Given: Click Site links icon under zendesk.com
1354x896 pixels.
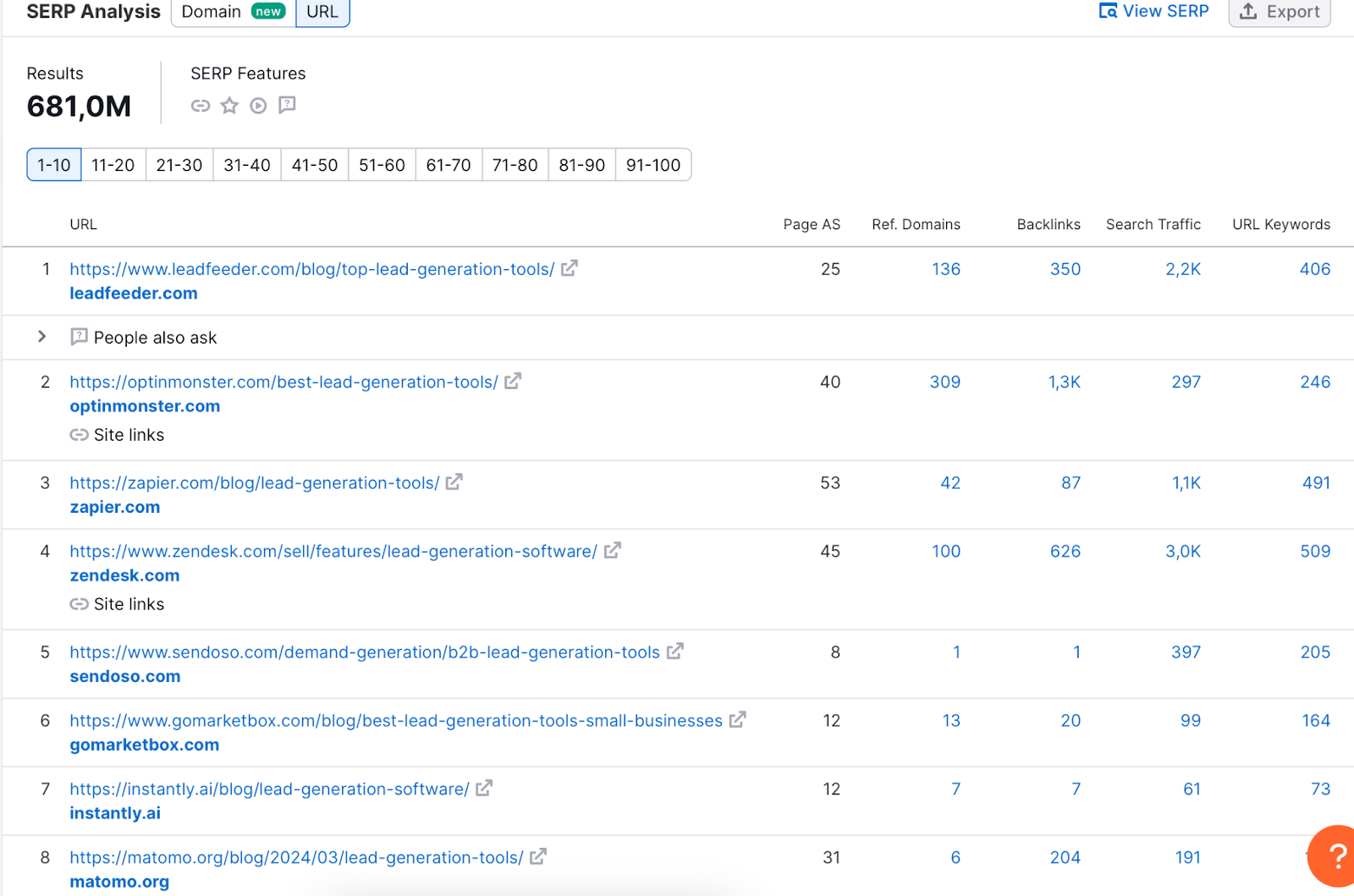Looking at the screenshot, I should (x=79, y=604).
